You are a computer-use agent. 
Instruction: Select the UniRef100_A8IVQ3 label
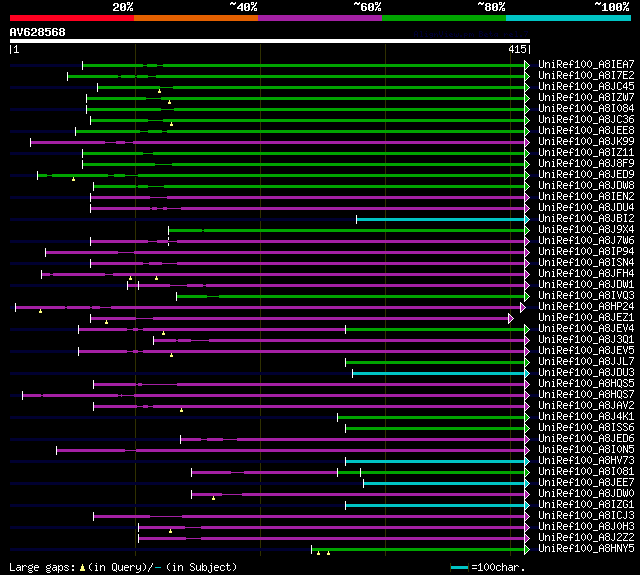click(586, 296)
